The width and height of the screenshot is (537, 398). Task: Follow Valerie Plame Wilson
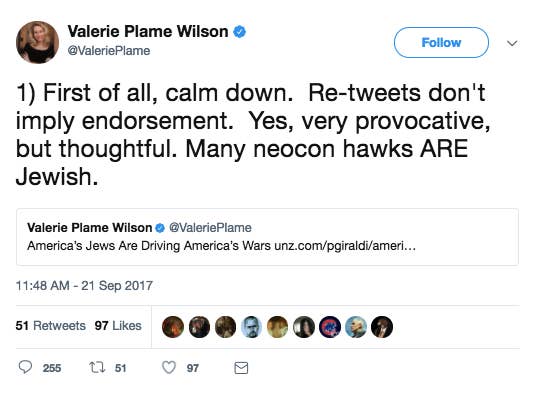click(x=441, y=42)
